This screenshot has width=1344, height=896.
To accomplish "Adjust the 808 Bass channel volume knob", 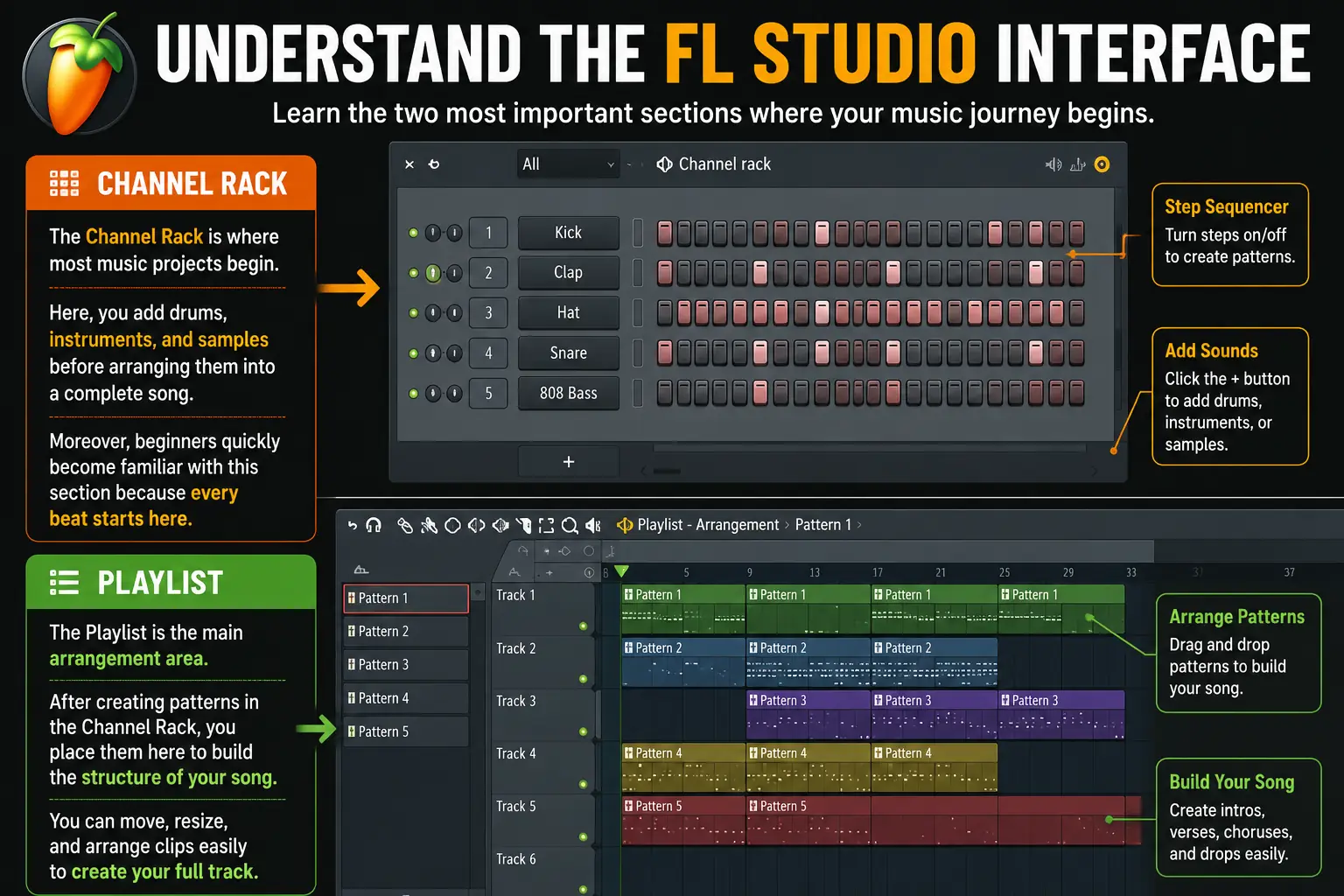I will 455,394.
